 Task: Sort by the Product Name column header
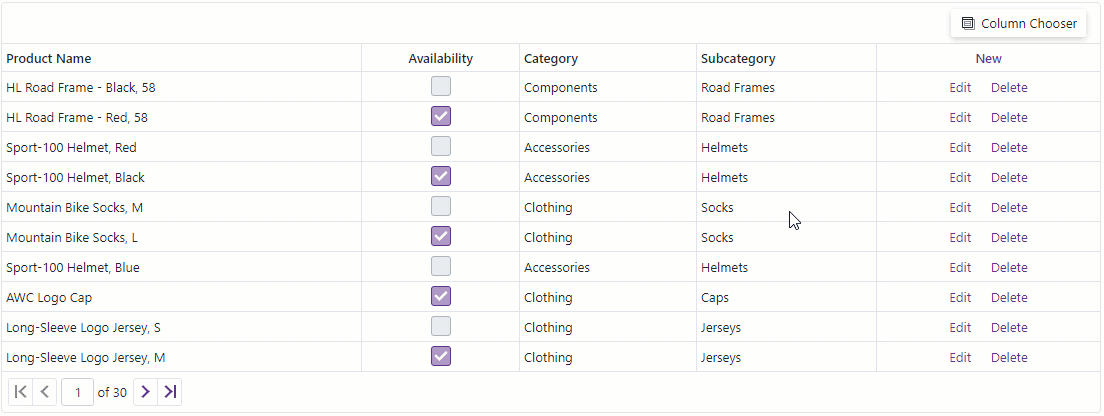click(x=49, y=58)
